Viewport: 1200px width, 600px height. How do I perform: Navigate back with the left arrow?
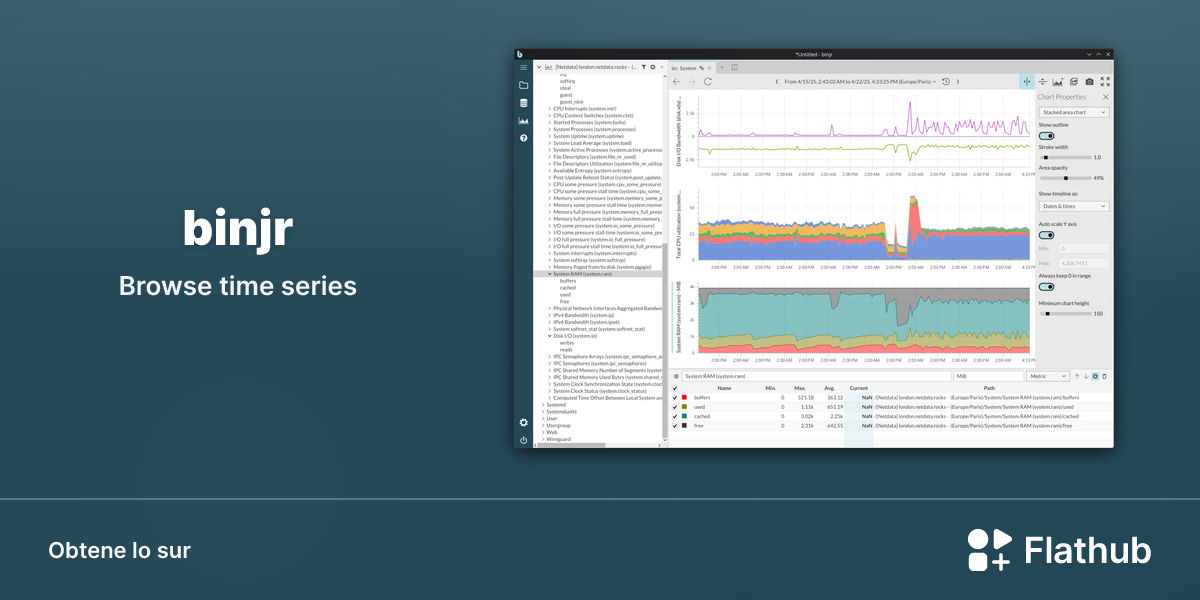point(676,81)
